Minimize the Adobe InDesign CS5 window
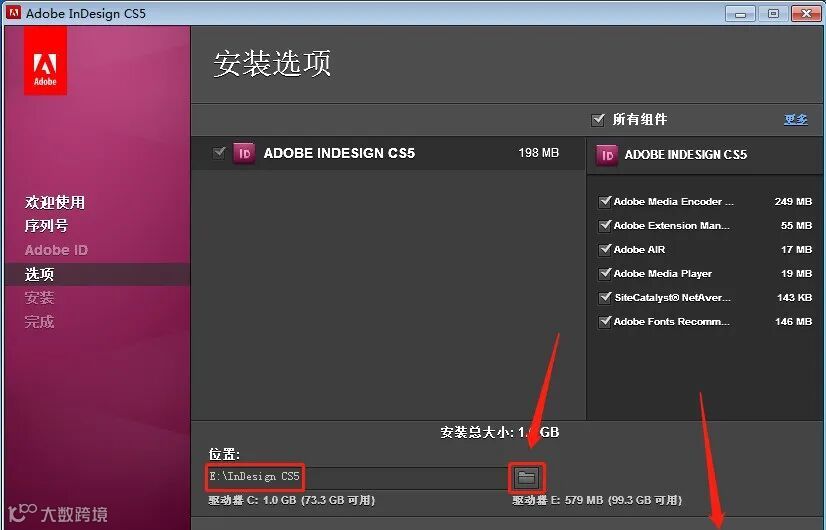Image resolution: width=826 pixels, height=530 pixels. [x=740, y=14]
